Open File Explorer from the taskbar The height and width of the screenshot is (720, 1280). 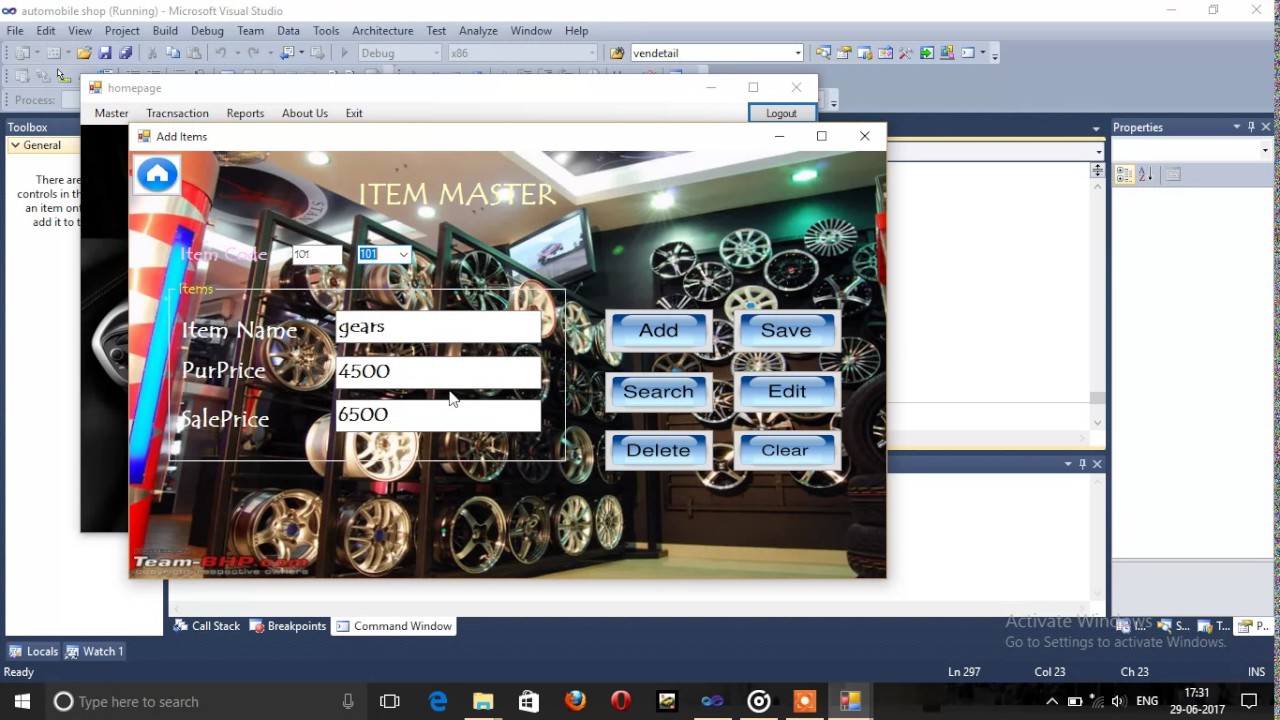(x=483, y=701)
